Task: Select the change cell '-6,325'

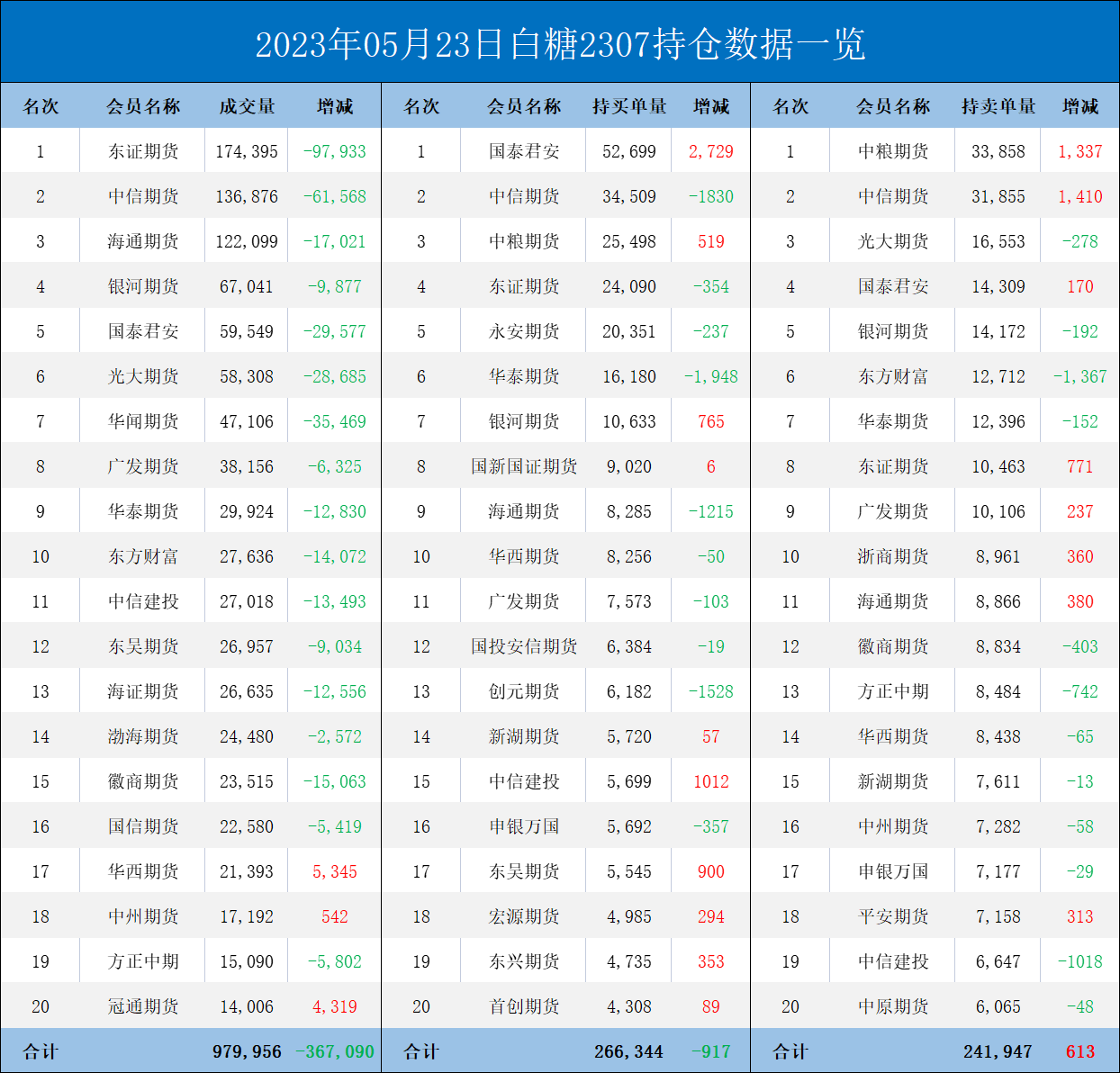Action: click(x=335, y=466)
